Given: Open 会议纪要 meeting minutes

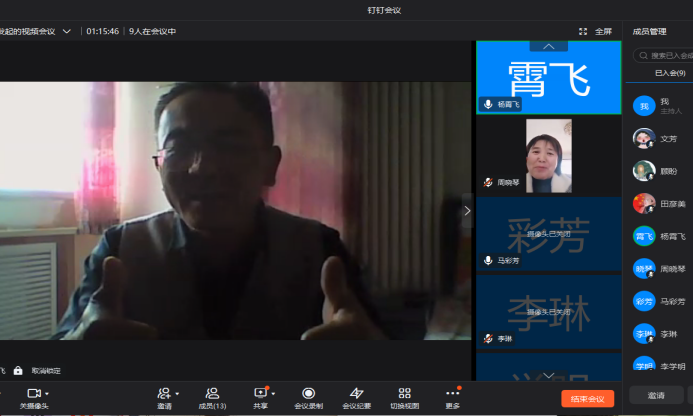Looking at the screenshot, I should pyautogui.click(x=356, y=398).
